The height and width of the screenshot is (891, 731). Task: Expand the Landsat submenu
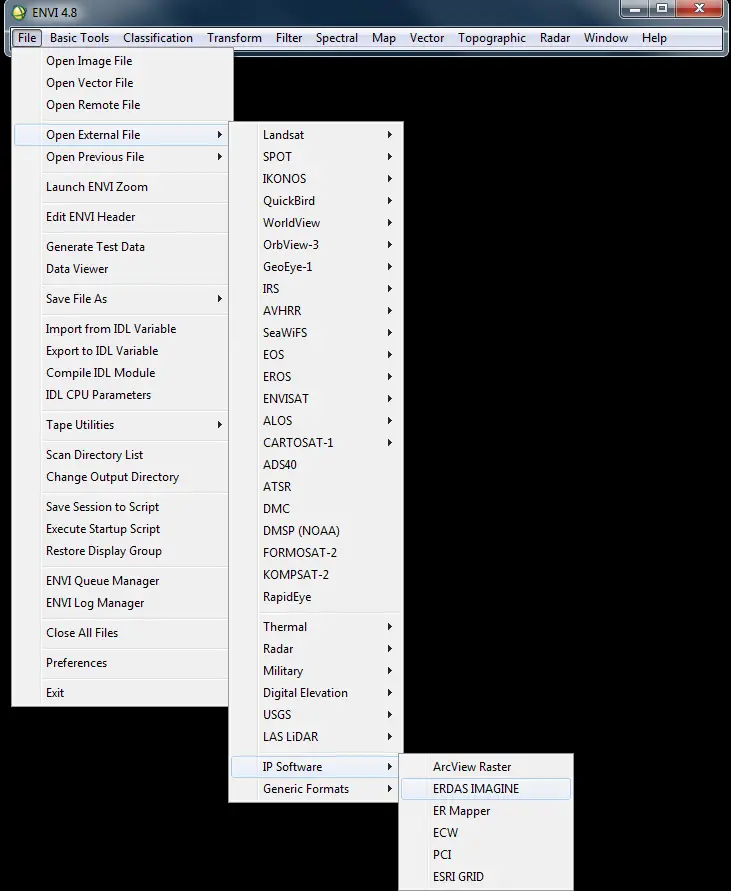coord(316,135)
